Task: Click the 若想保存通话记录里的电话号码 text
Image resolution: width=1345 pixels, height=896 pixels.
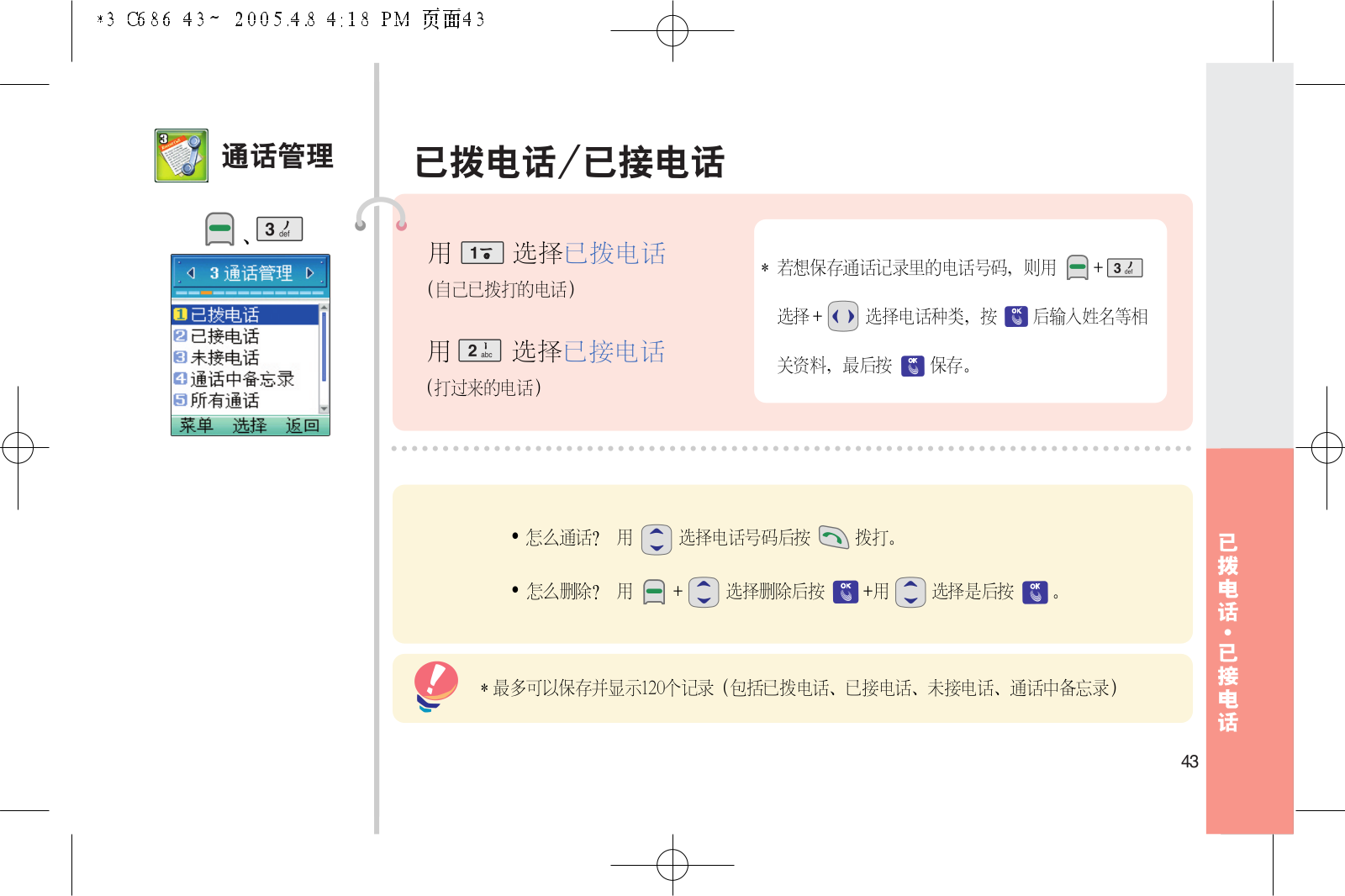Action: [x=893, y=268]
